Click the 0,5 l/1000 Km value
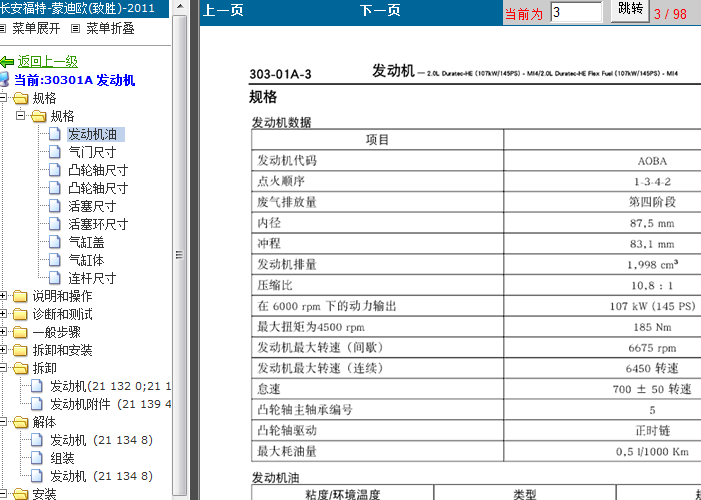 pyautogui.click(x=652, y=452)
